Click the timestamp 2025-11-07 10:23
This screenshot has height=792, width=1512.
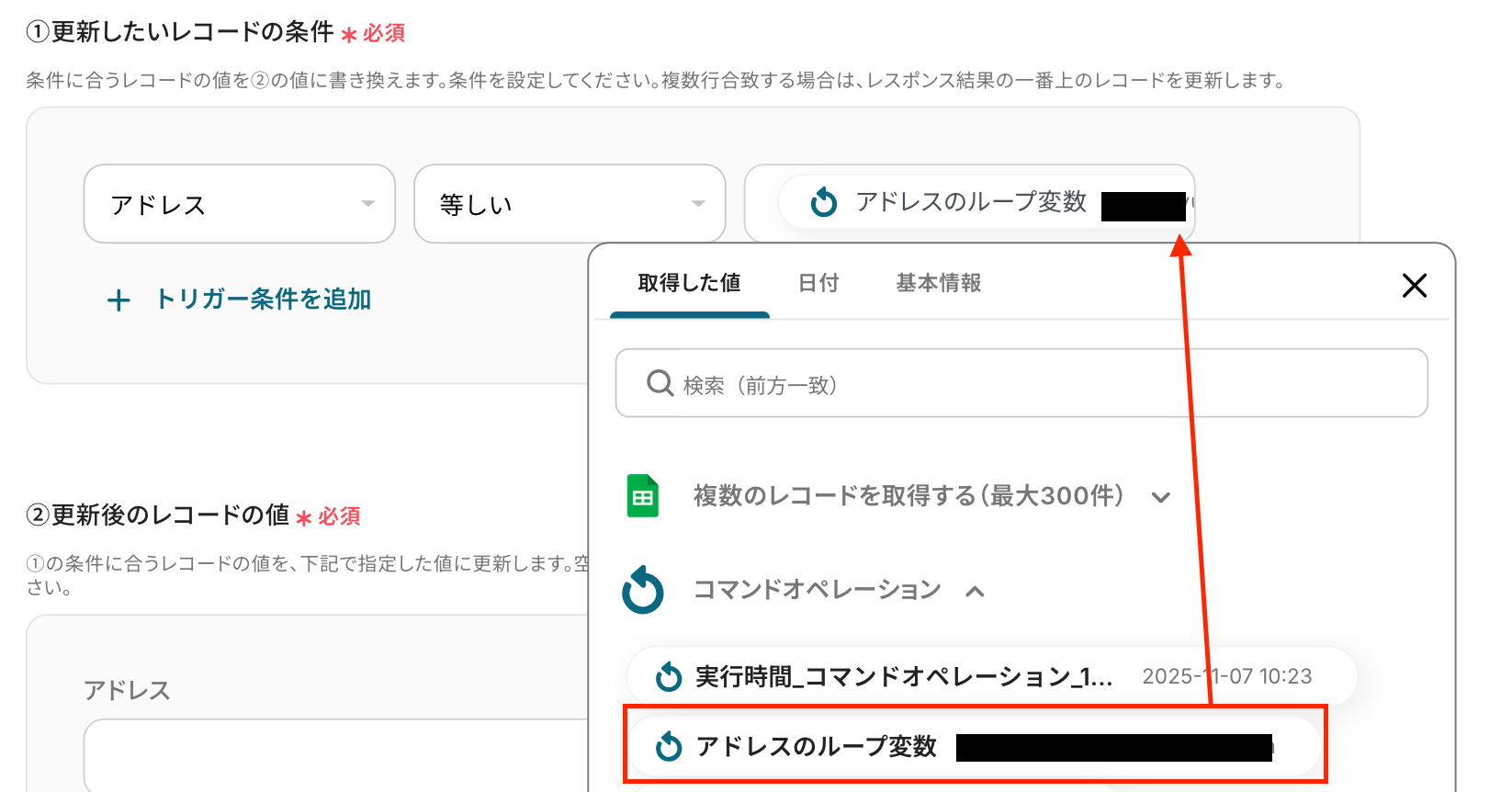click(1227, 677)
